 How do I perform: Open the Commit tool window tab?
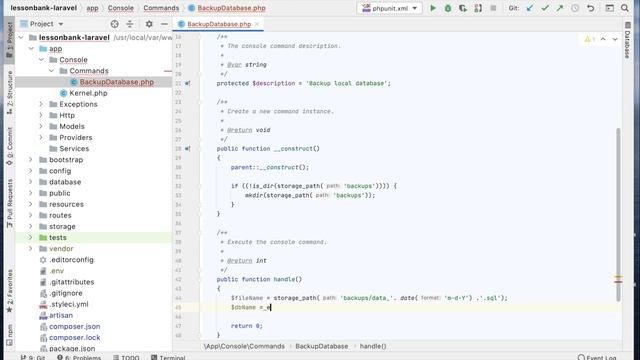[9, 146]
